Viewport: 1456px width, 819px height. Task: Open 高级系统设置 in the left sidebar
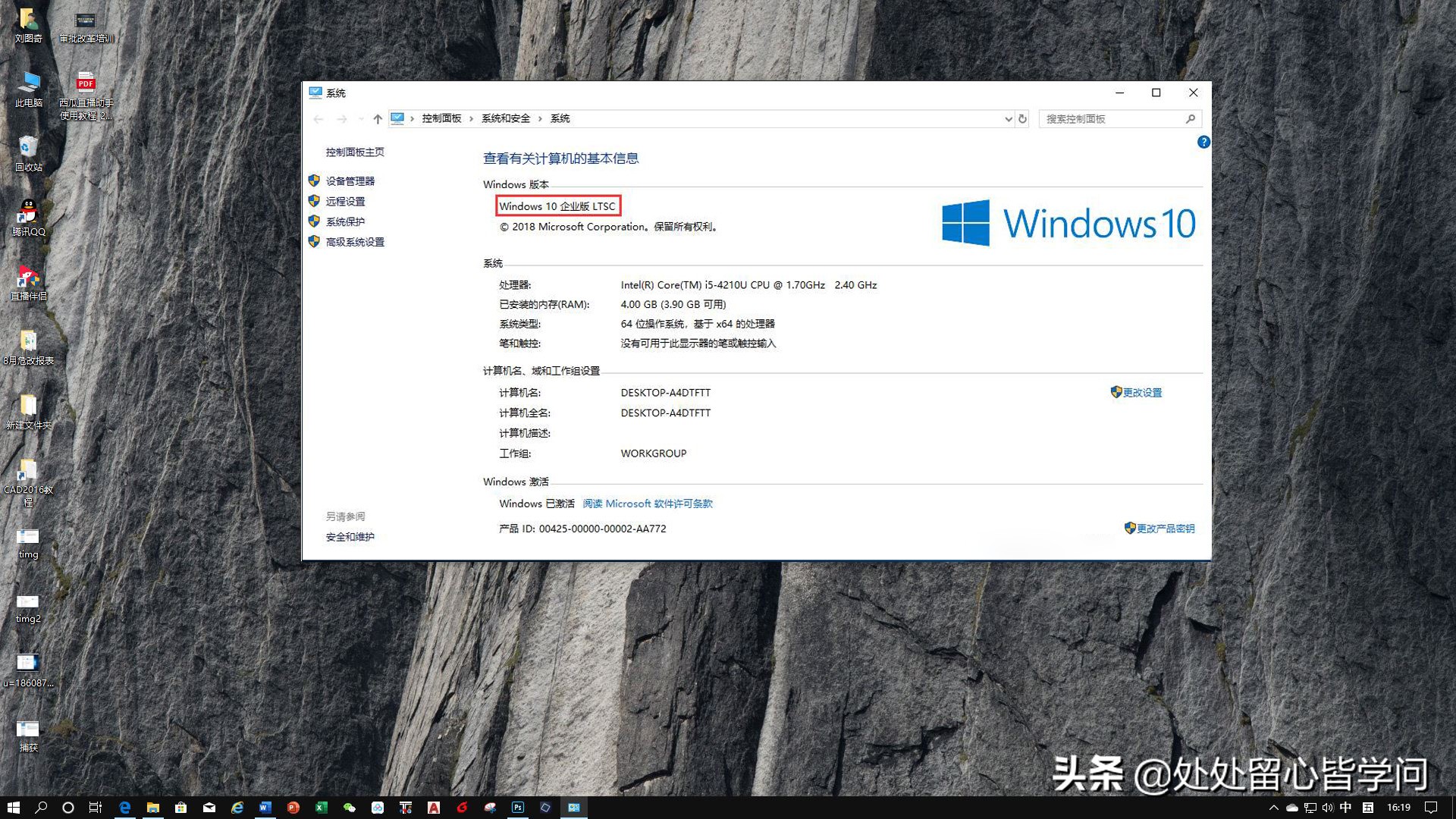353,242
